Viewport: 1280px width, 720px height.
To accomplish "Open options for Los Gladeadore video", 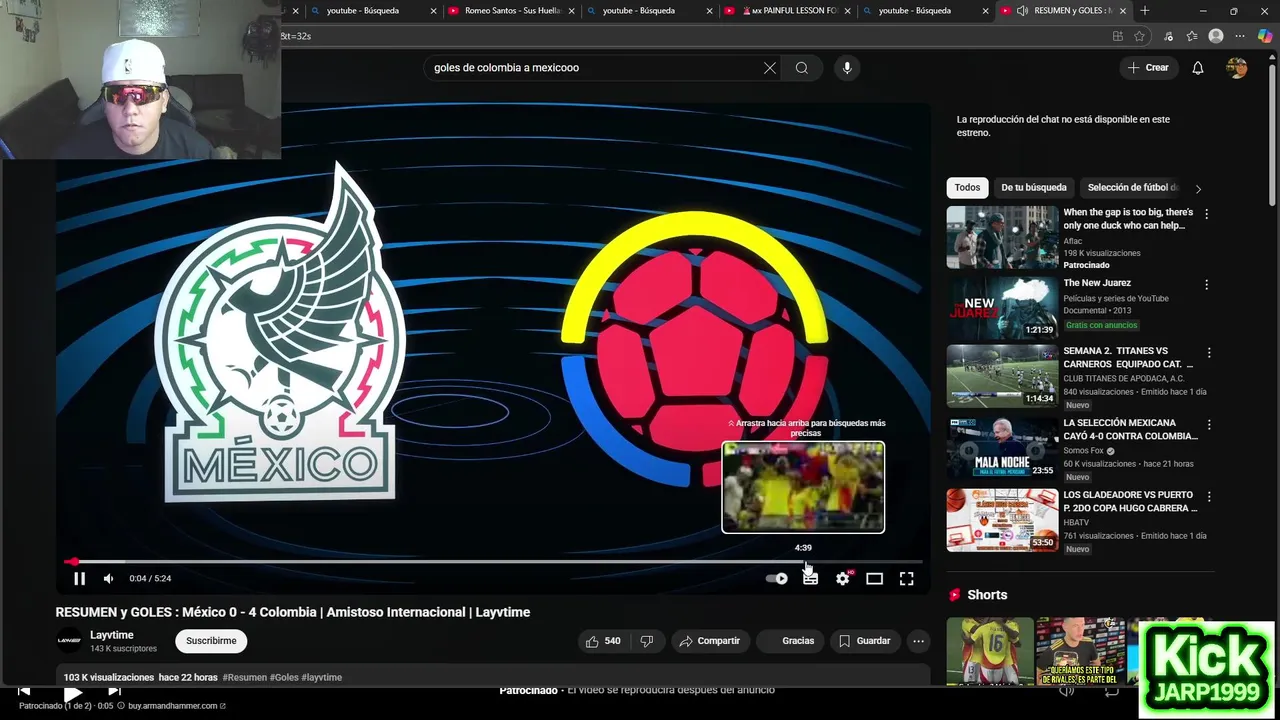I will coord(1209,497).
